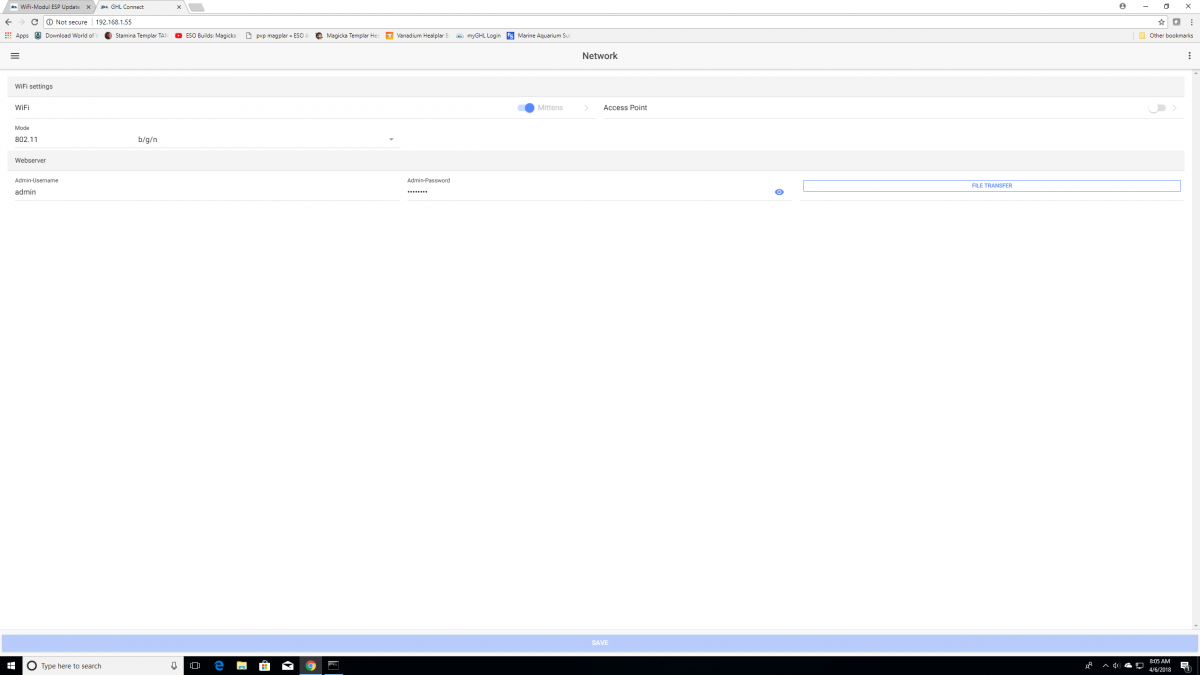The width and height of the screenshot is (1200, 675).
Task: Open Vanadium Healplar bookmark
Action: [x=417, y=35]
